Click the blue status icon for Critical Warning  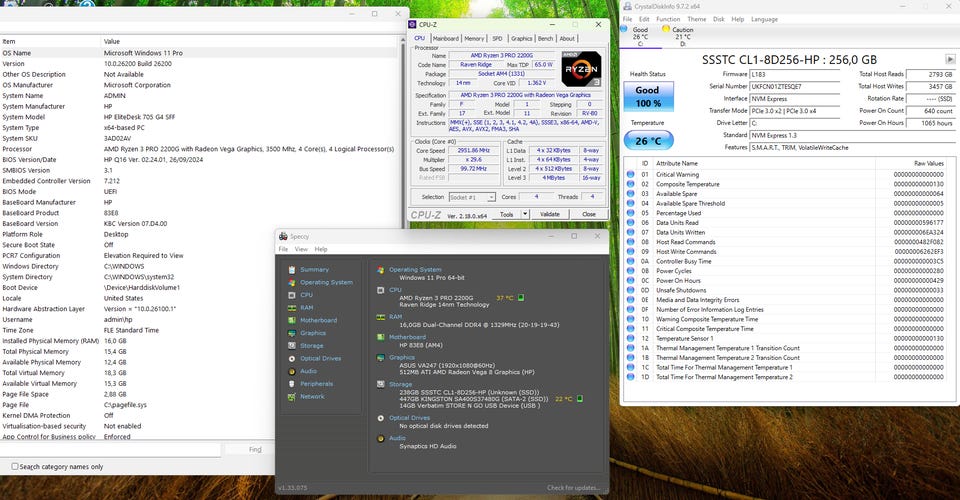point(630,174)
